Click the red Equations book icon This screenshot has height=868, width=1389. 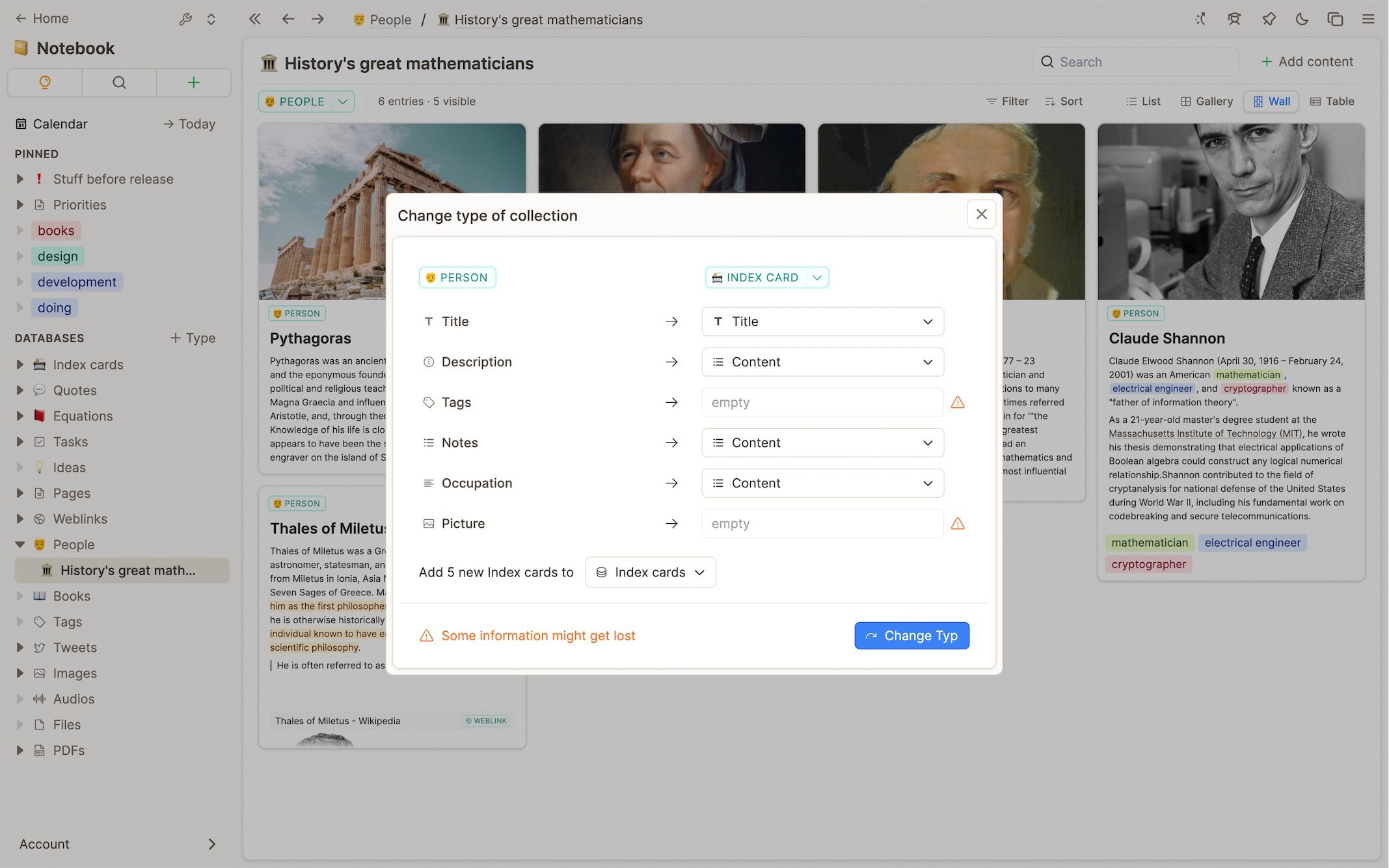point(40,416)
